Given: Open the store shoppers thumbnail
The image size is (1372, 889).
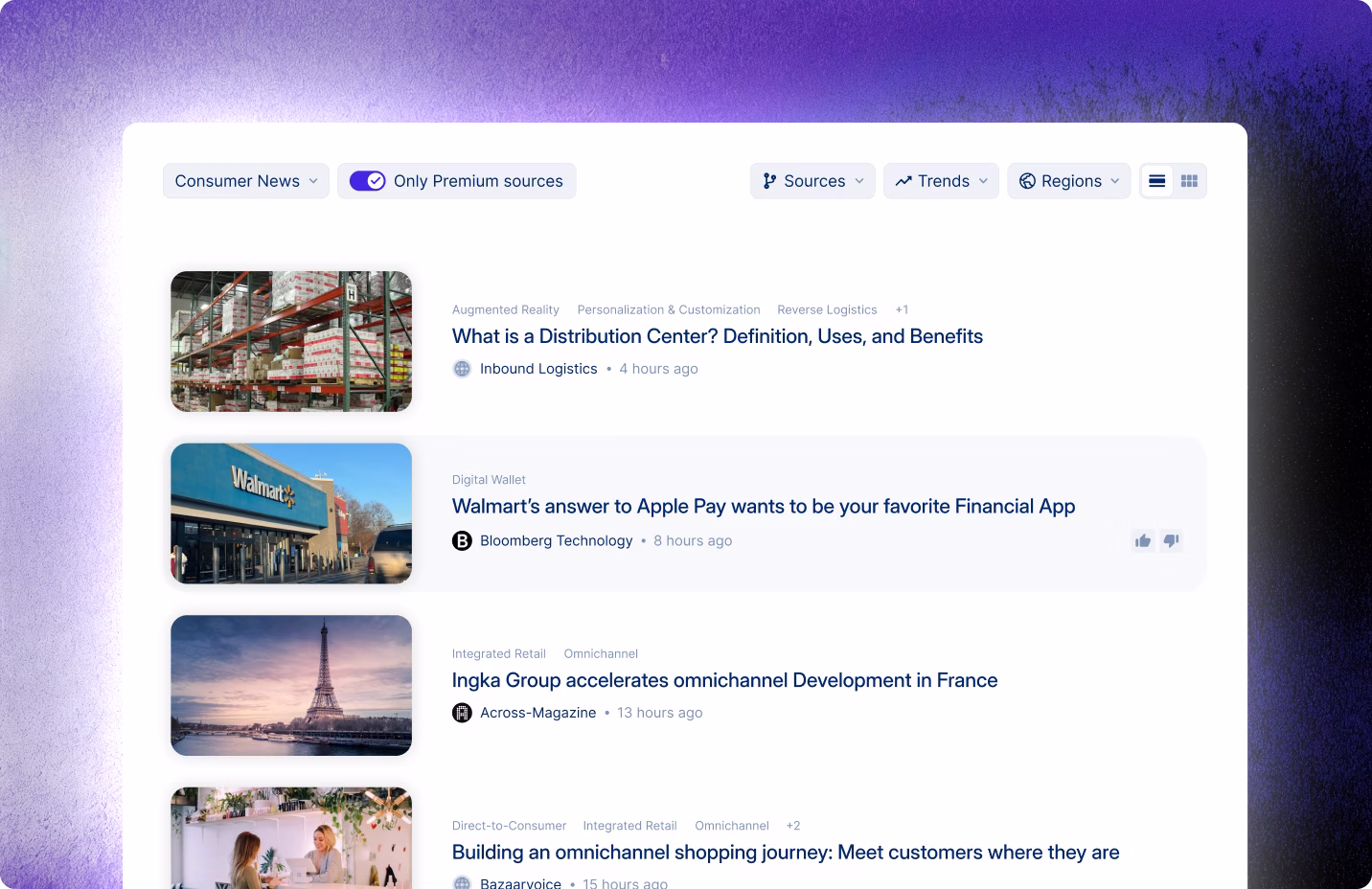Looking at the screenshot, I should click(x=291, y=838).
